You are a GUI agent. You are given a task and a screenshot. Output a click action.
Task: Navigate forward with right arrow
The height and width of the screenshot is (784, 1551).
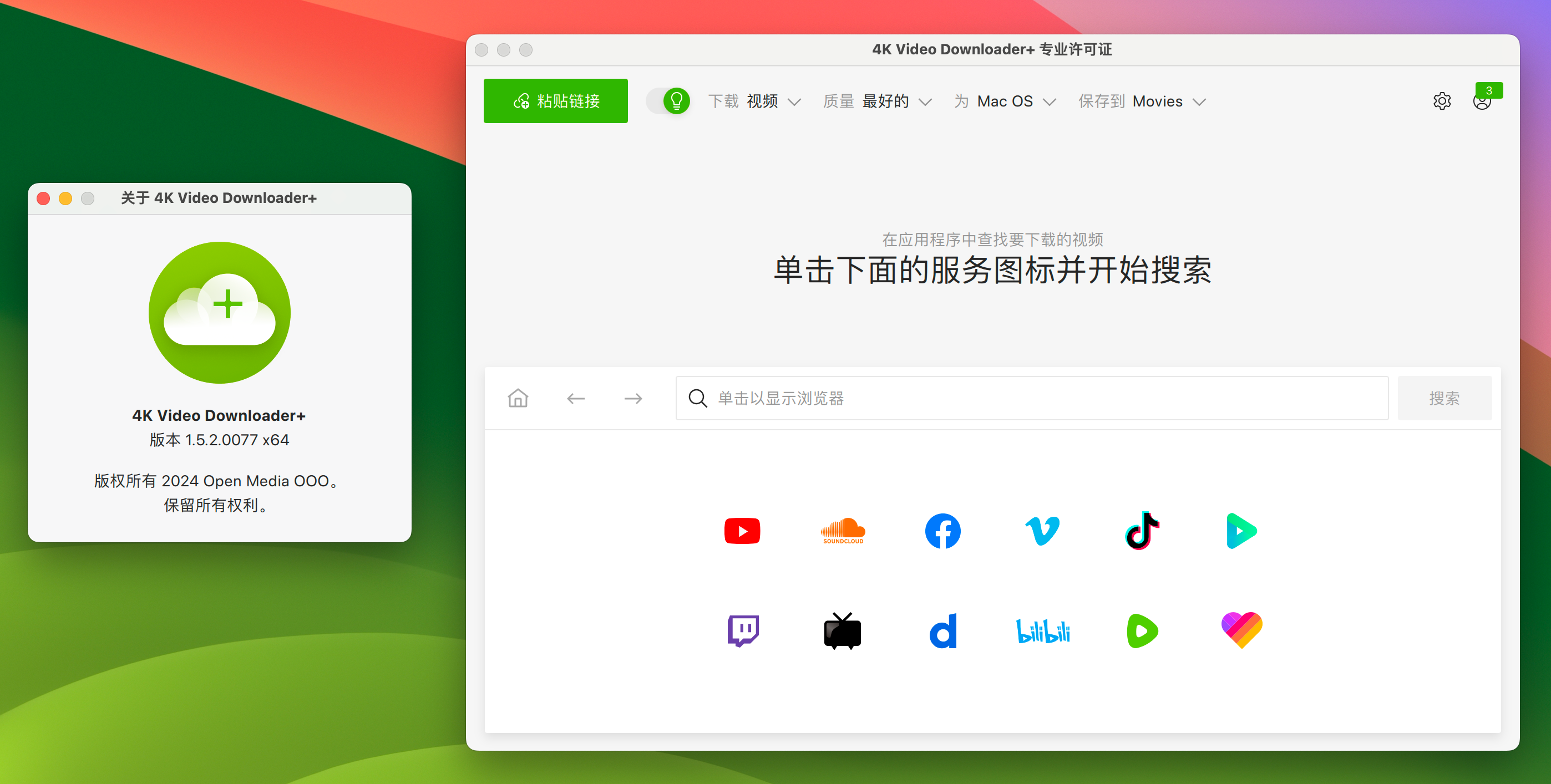pyautogui.click(x=633, y=398)
